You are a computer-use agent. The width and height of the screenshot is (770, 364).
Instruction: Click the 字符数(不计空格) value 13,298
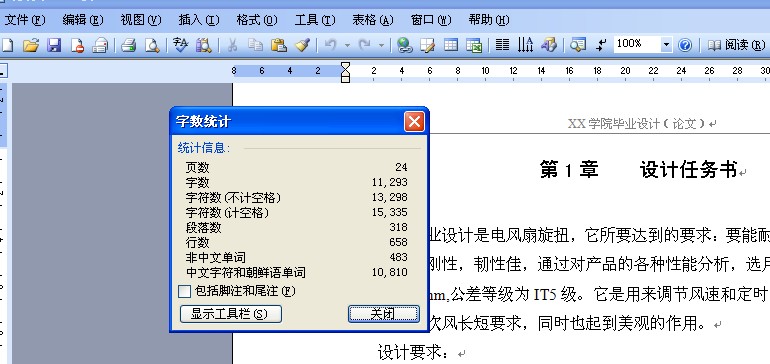tap(389, 197)
